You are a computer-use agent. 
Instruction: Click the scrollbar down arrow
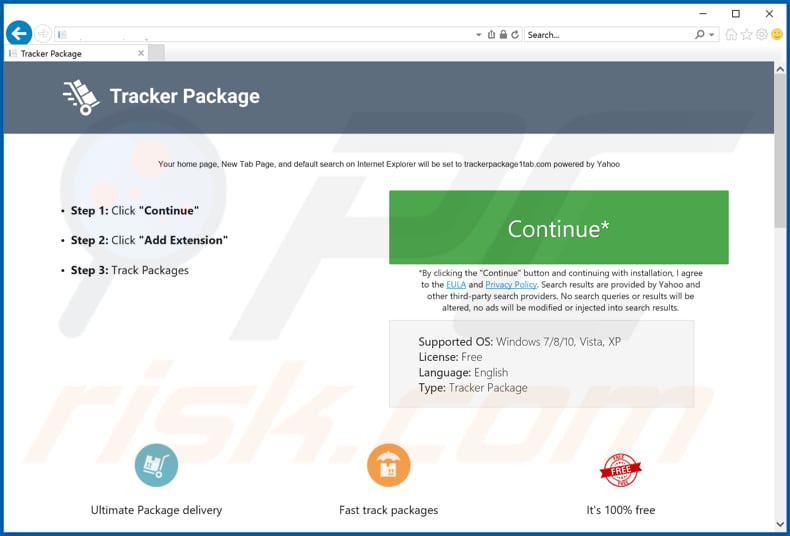[780, 525]
